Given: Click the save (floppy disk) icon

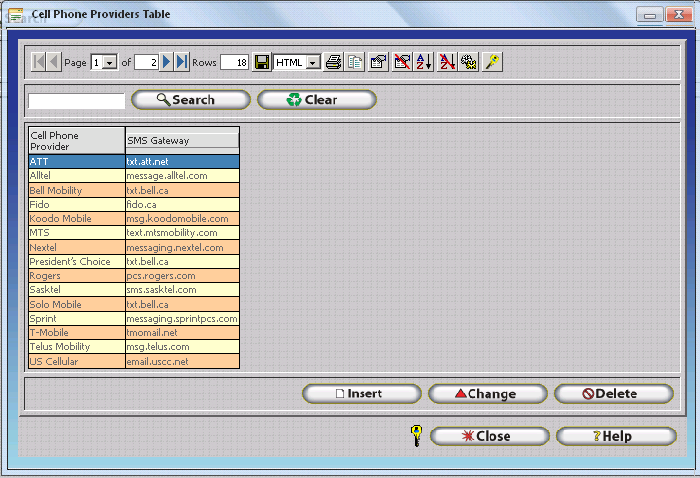Looking at the screenshot, I should (261, 62).
